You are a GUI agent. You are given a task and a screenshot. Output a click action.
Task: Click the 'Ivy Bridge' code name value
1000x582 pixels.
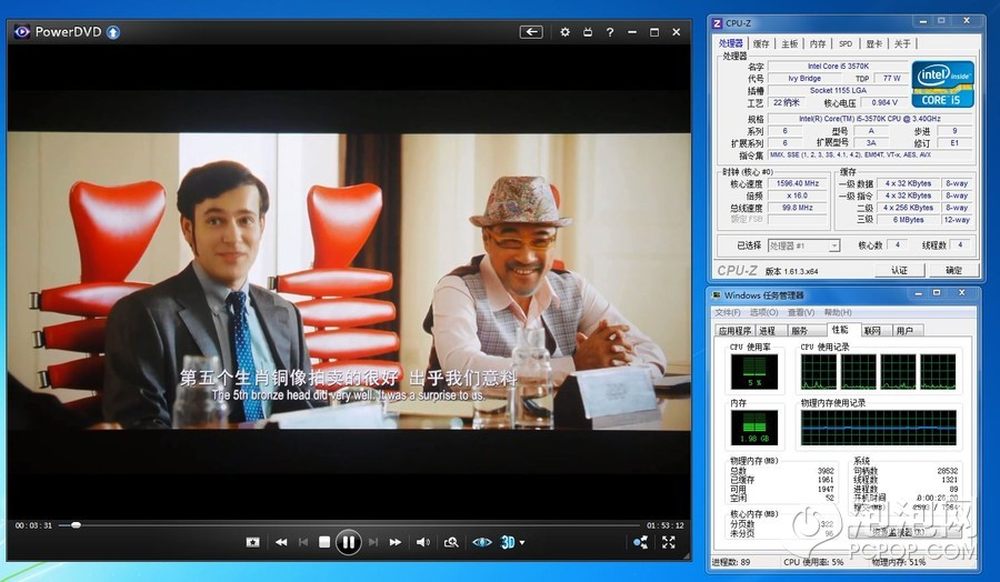pos(804,78)
